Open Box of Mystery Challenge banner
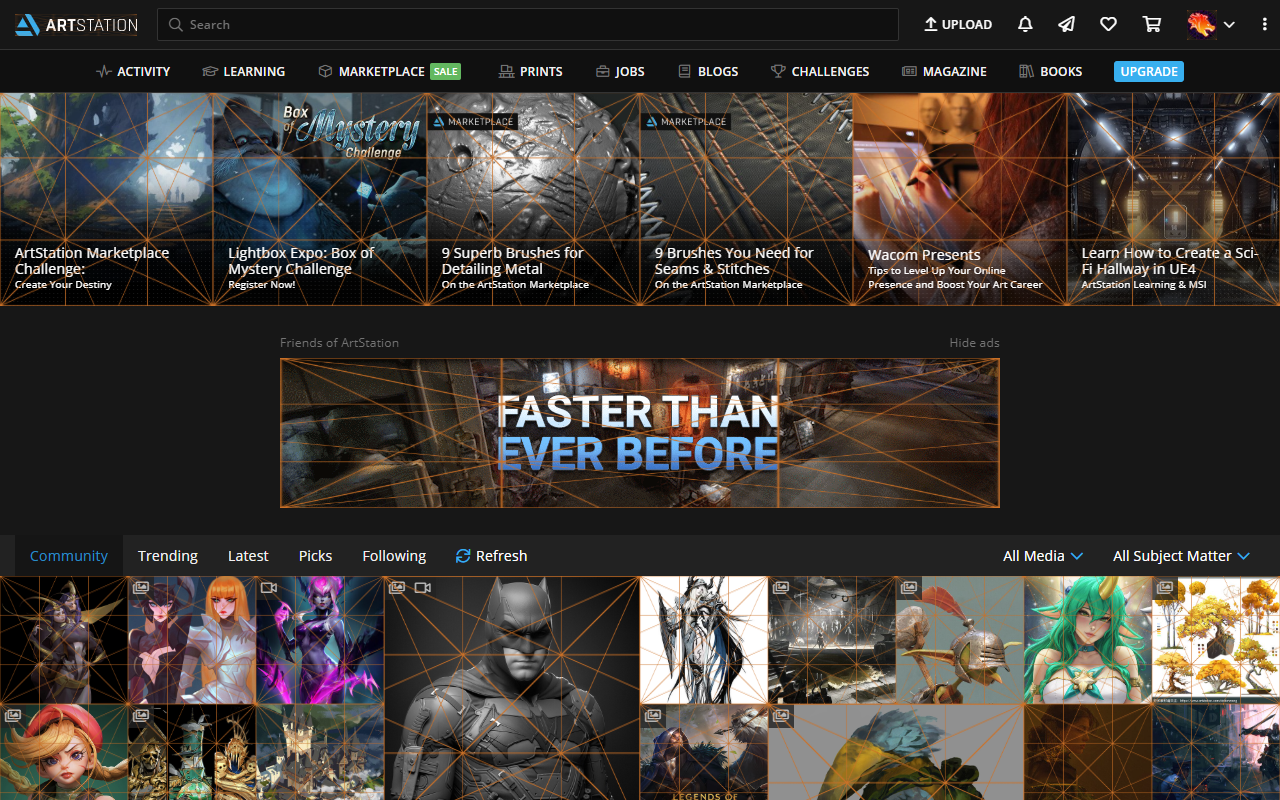Viewport: 1280px width, 800px height. [320, 199]
